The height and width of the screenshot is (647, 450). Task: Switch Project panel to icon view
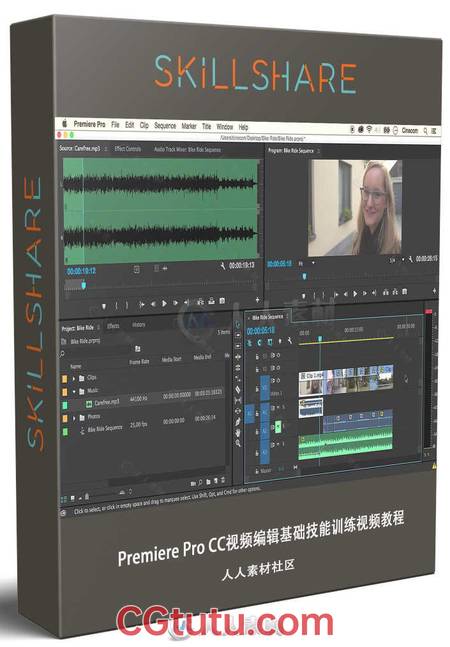[73, 499]
